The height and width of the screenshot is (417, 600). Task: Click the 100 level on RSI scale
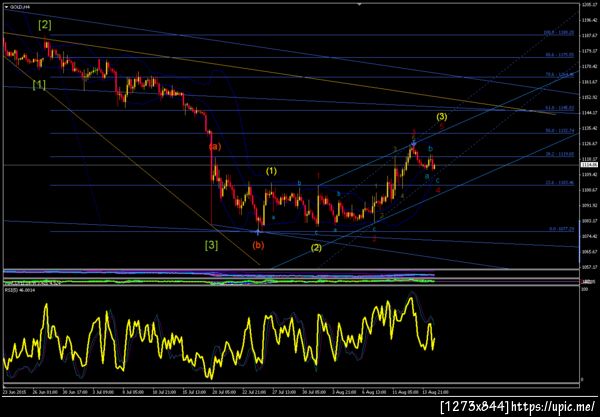pos(585,289)
